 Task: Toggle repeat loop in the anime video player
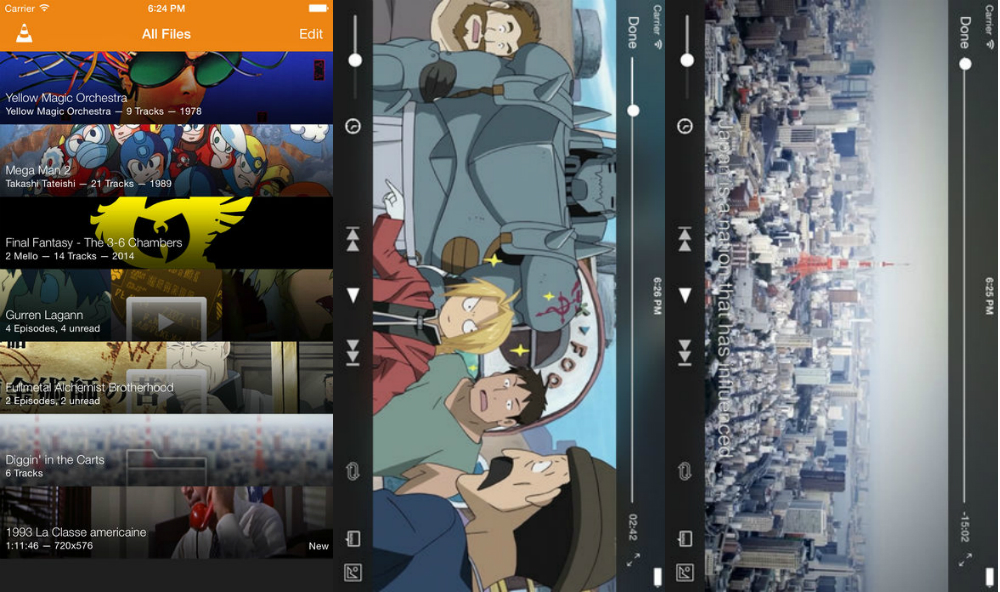352,471
